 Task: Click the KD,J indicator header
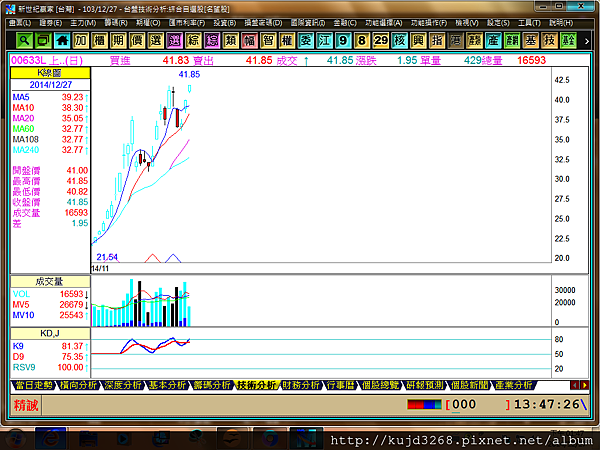tap(50, 333)
